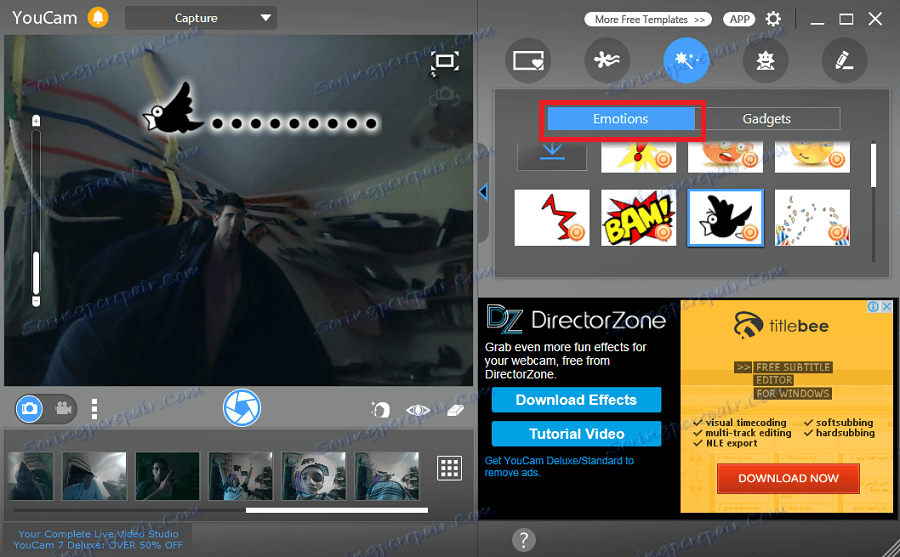Click the DOWNLOAD NOW ad button
This screenshot has height=557, width=900.
pos(788,478)
